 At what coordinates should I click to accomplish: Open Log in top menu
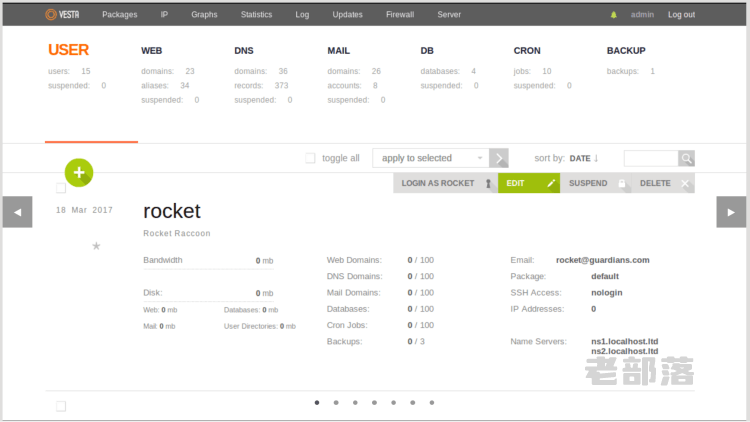tap(302, 14)
